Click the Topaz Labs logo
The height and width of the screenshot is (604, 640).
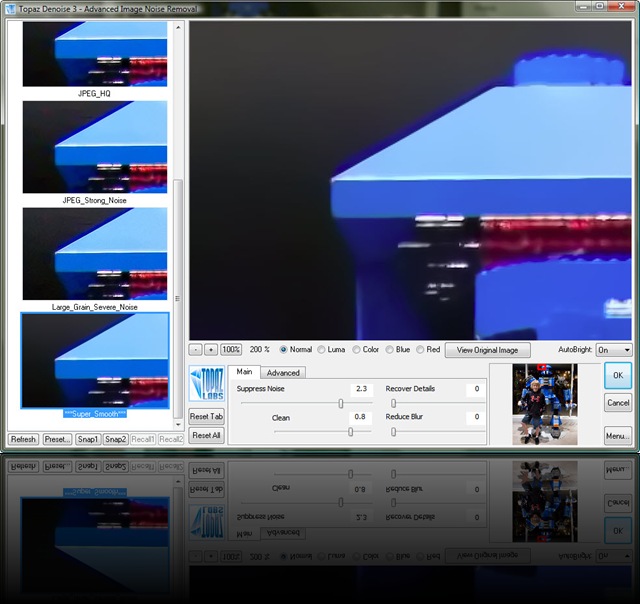click(207, 383)
